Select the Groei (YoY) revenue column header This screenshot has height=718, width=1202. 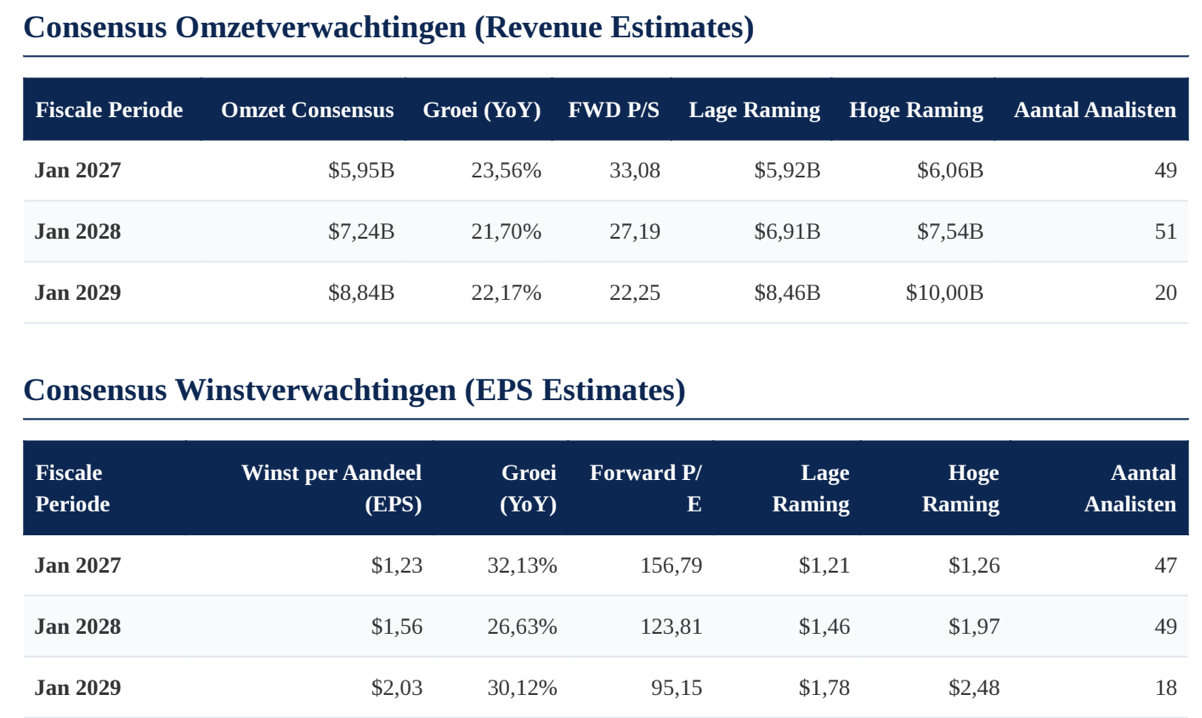[482, 110]
